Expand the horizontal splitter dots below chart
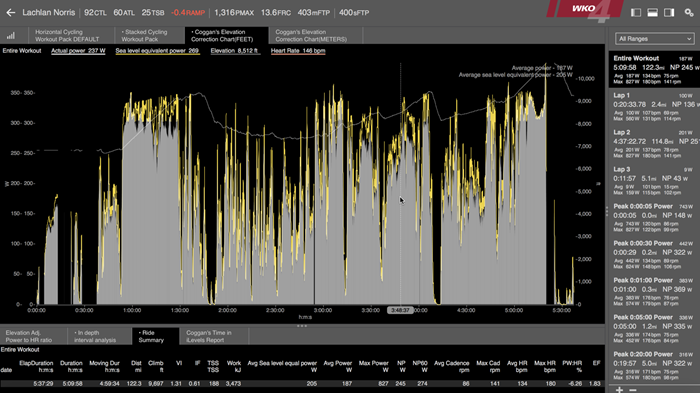This screenshot has width=700, height=393. point(302,326)
